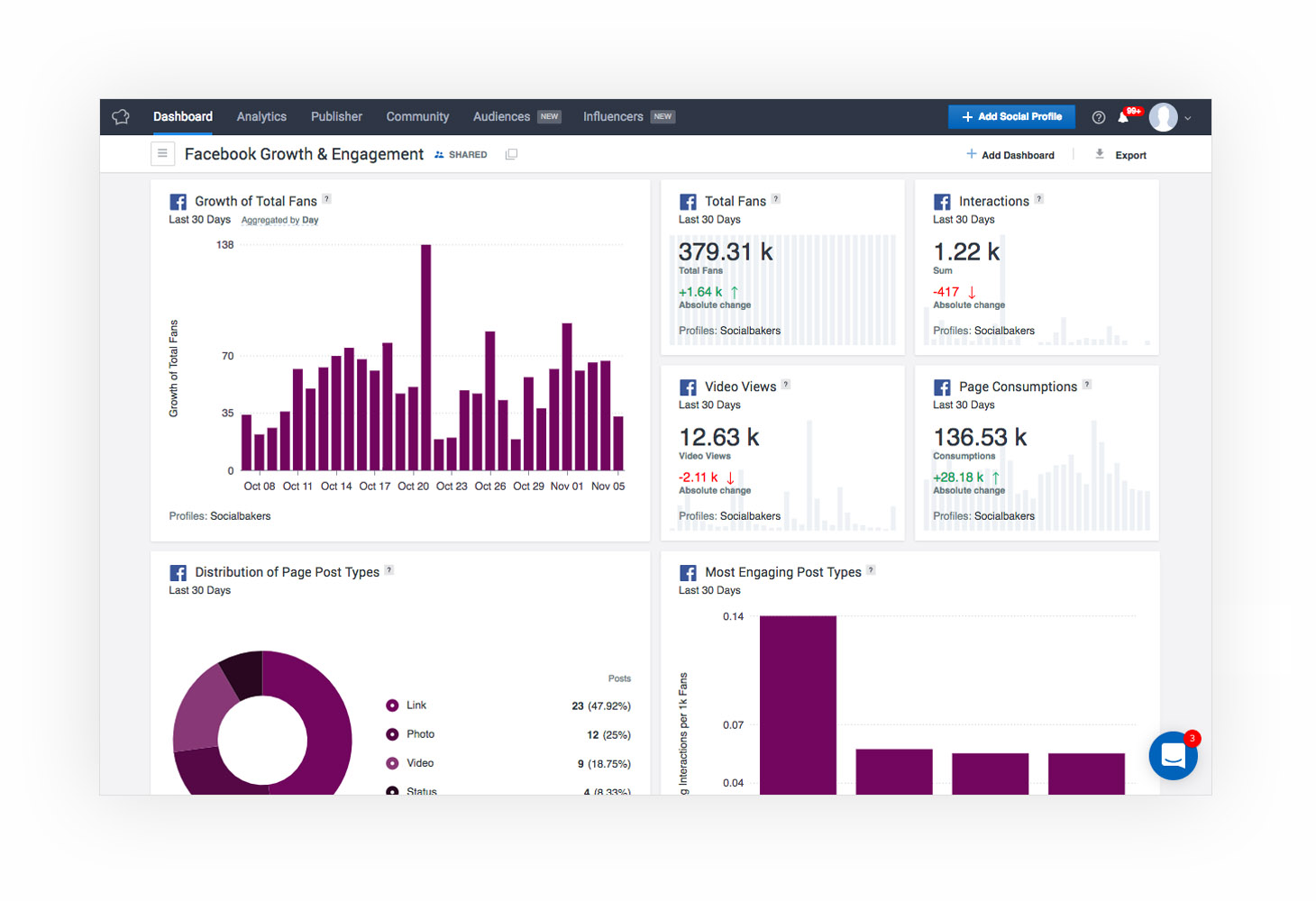
Task: Open the Influencers tab
Action: 613,116
